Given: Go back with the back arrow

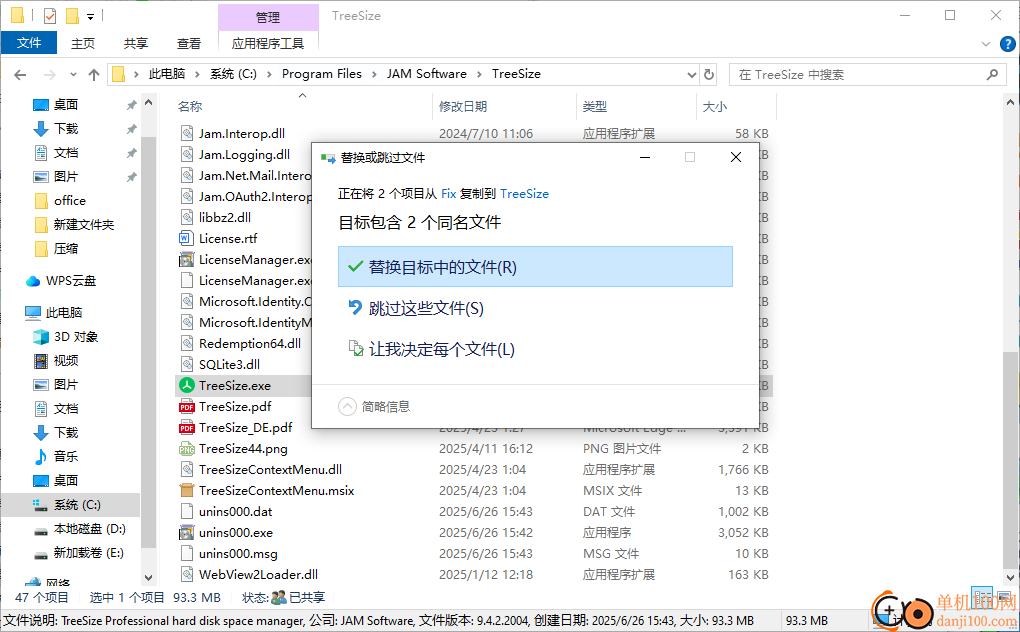Looking at the screenshot, I should [20, 75].
